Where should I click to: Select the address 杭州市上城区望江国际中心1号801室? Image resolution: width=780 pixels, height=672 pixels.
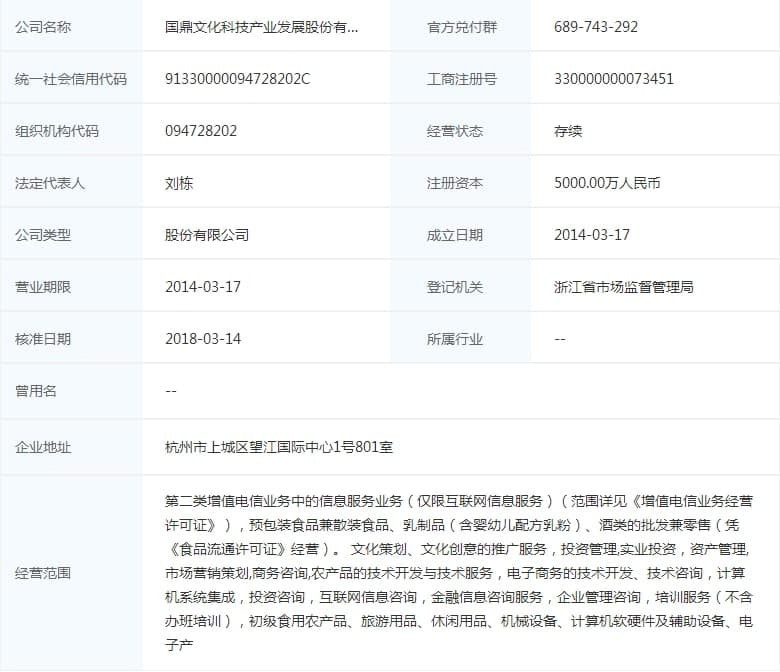tap(279, 447)
